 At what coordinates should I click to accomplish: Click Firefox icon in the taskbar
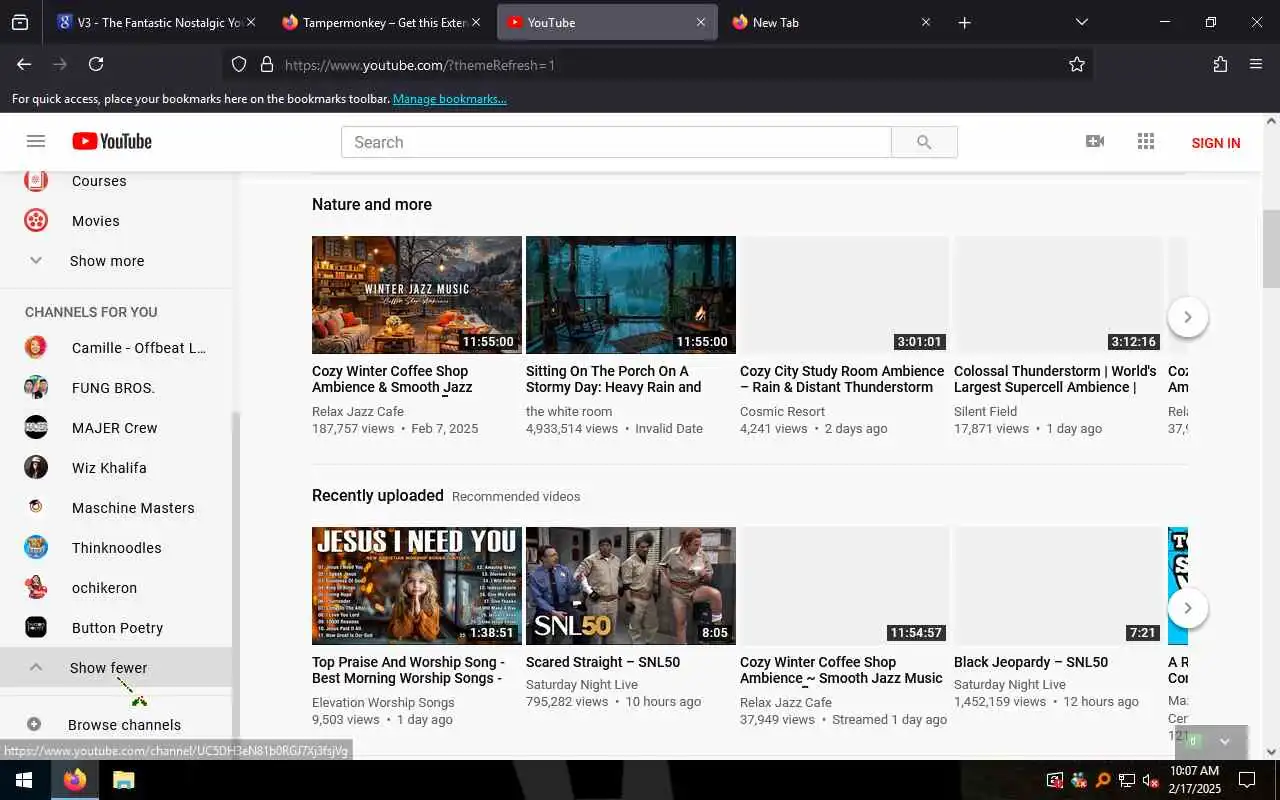tap(75, 780)
